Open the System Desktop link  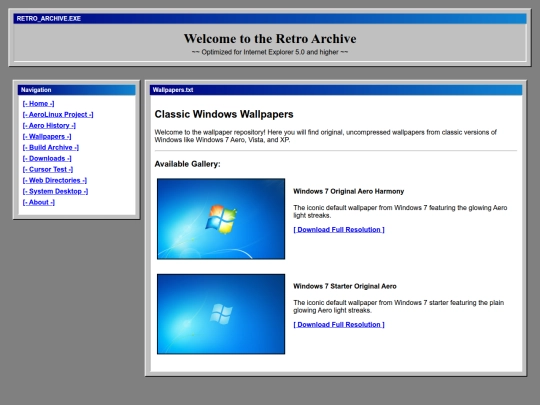(x=55, y=191)
